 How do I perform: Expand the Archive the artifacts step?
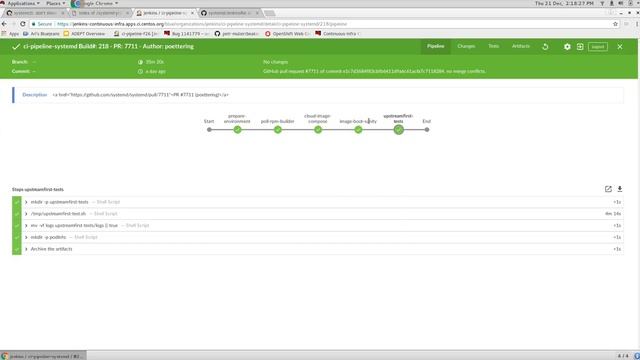(26, 249)
